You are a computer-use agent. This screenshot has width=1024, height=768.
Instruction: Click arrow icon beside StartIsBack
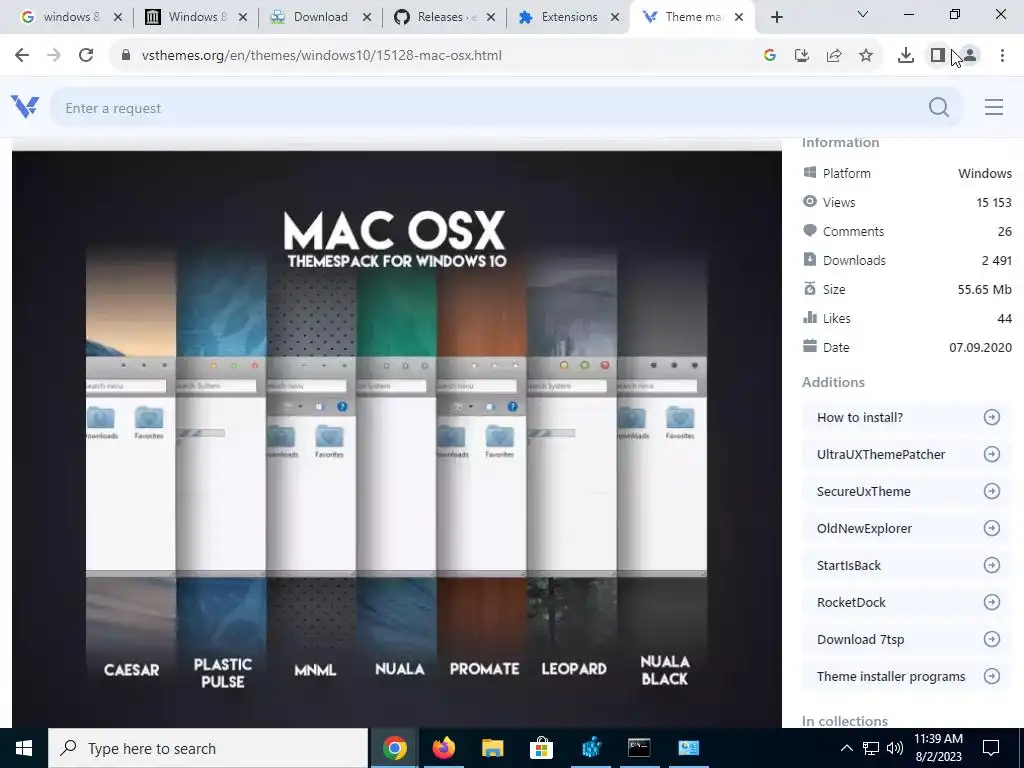992,565
